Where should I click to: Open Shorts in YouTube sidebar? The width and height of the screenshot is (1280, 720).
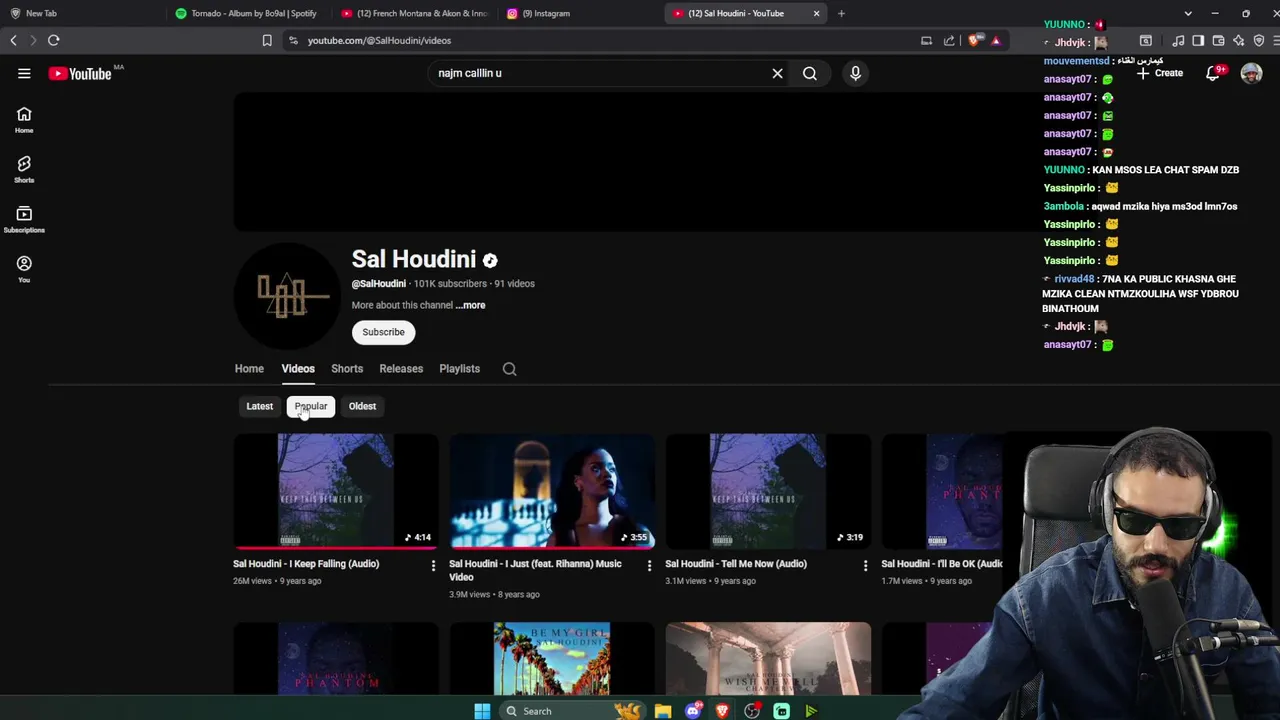click(24, 169)
